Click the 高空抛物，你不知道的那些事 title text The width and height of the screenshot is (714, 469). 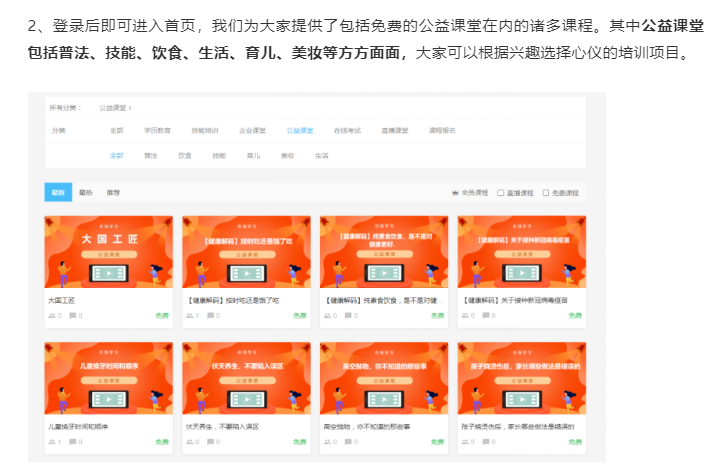[x=367, y=427]
